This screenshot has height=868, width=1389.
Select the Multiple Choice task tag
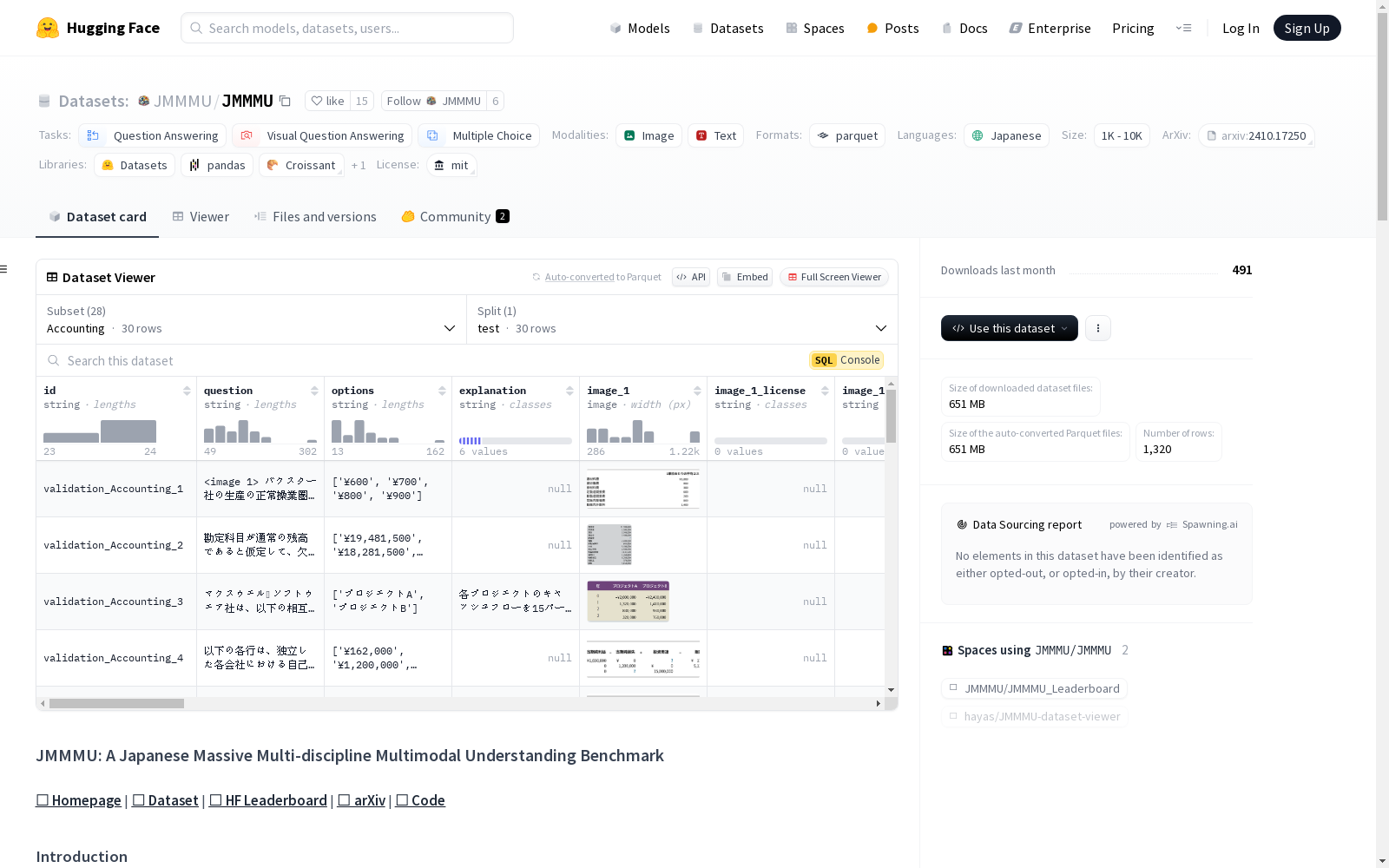tap(478, 135)
